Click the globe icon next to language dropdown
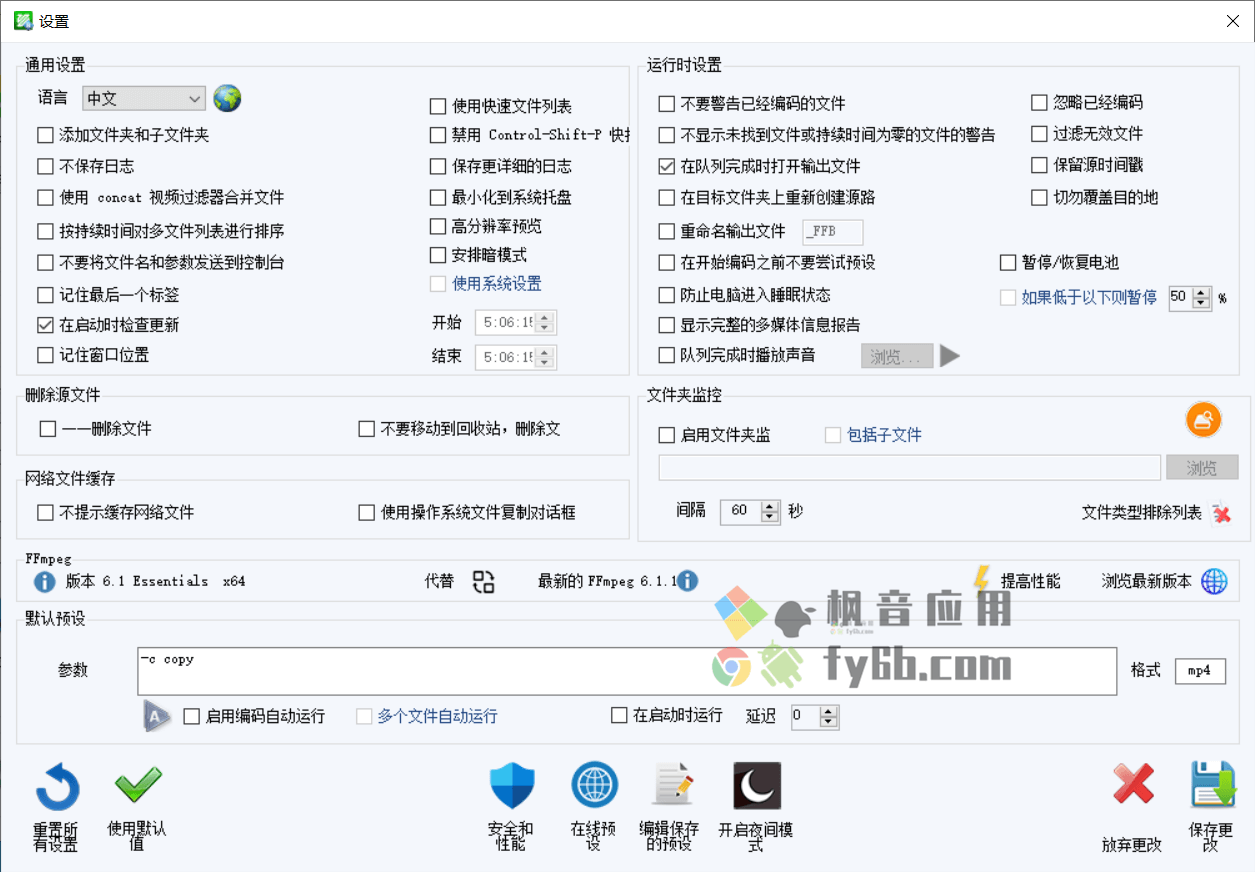 [x=228, y=98]
